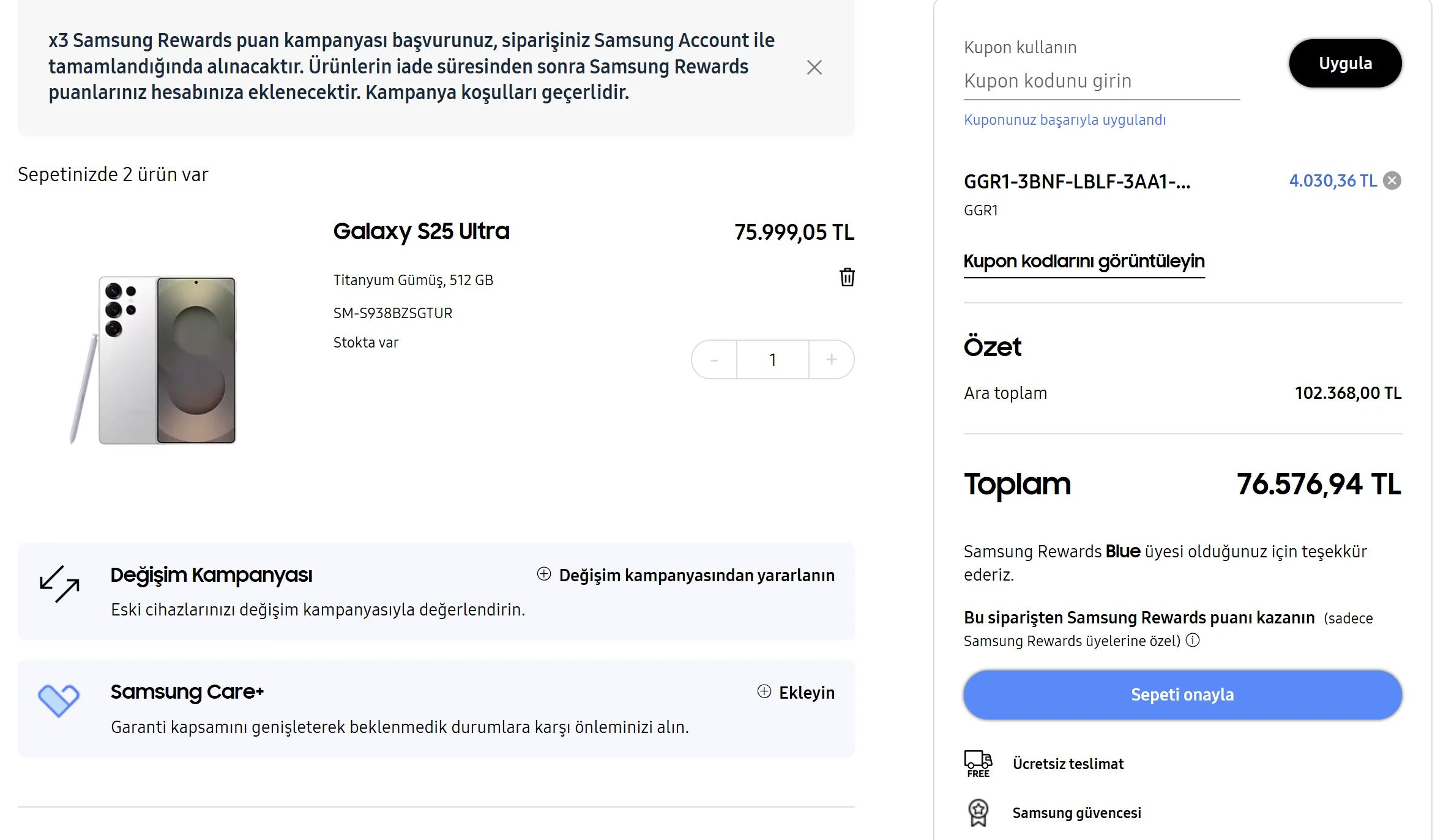Remove the applied GGR1 coupon
This screenshot has width=1435, height=840.
(1392, 180)
